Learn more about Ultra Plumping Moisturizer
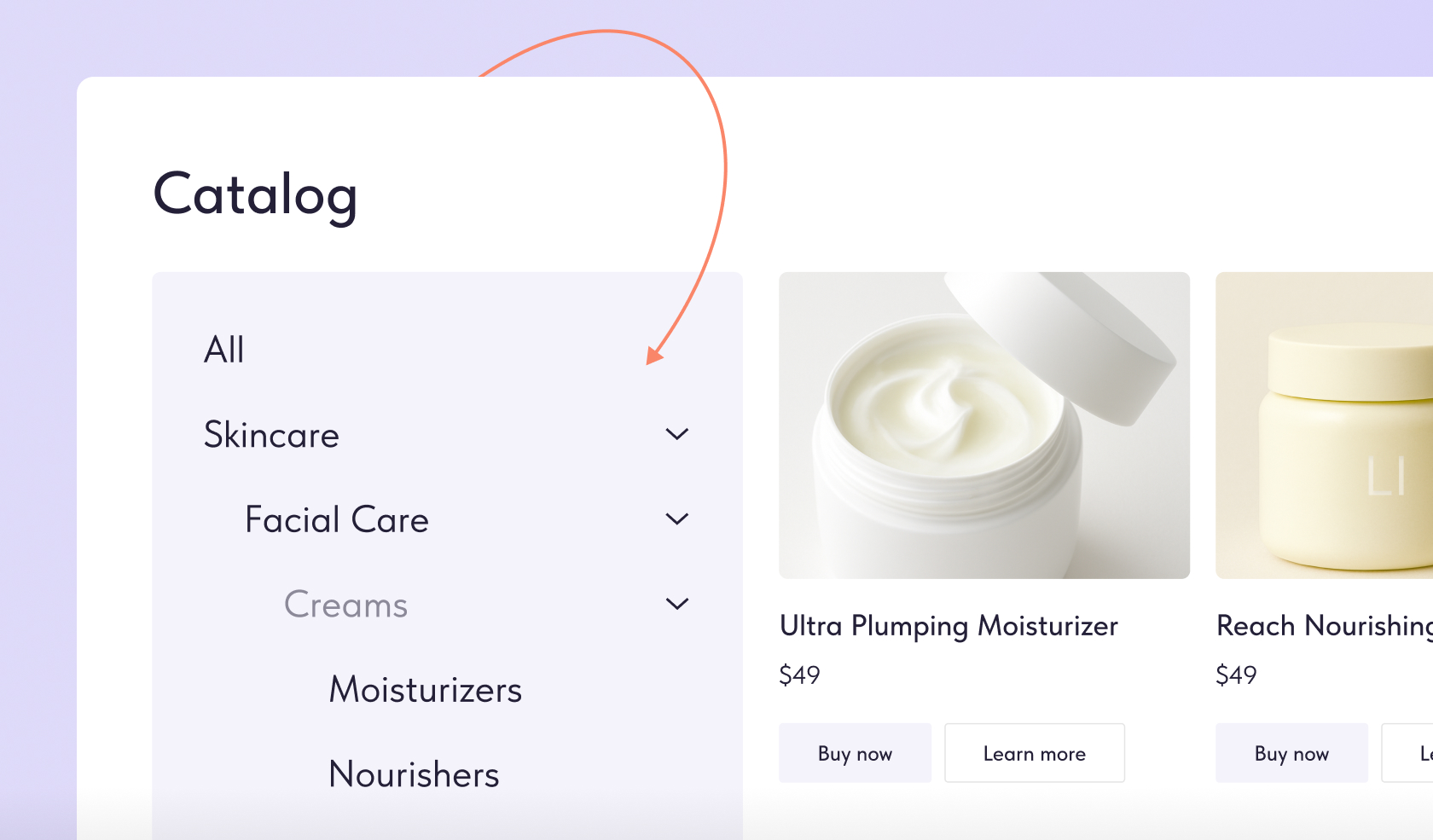 [1035, 753]
